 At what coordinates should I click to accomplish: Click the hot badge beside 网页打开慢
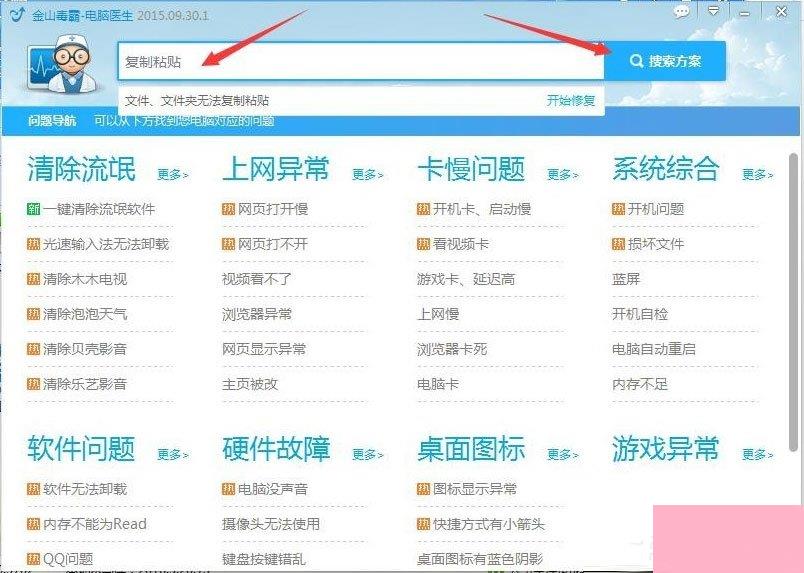228,209
